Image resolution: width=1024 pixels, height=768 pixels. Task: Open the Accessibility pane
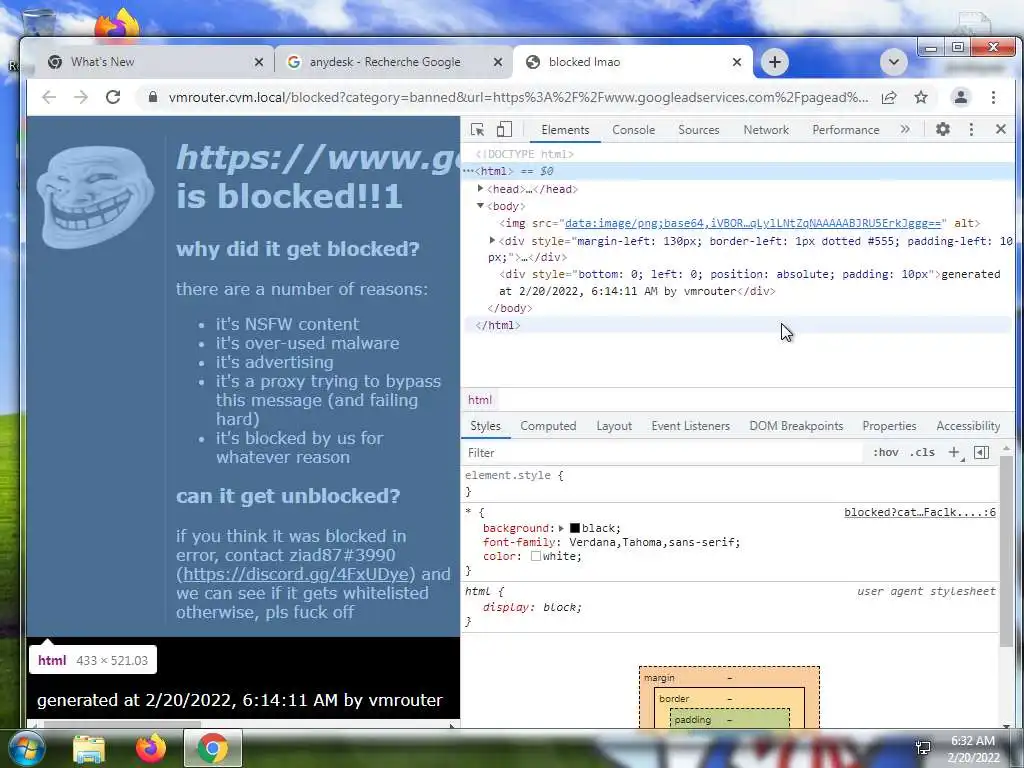click(x=968, y=426)
